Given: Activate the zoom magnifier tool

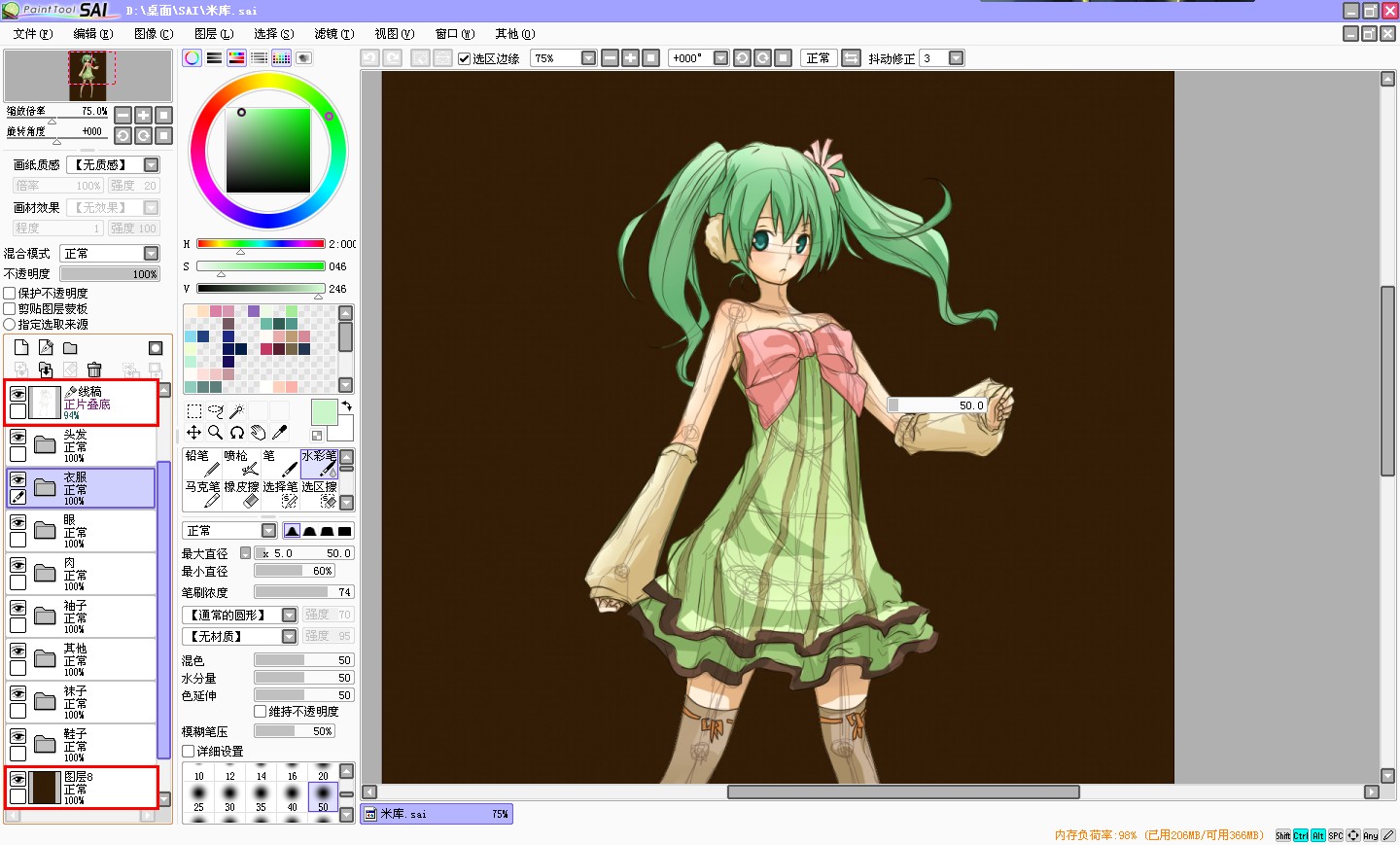Looking at the screenshot, I should 216,433.
